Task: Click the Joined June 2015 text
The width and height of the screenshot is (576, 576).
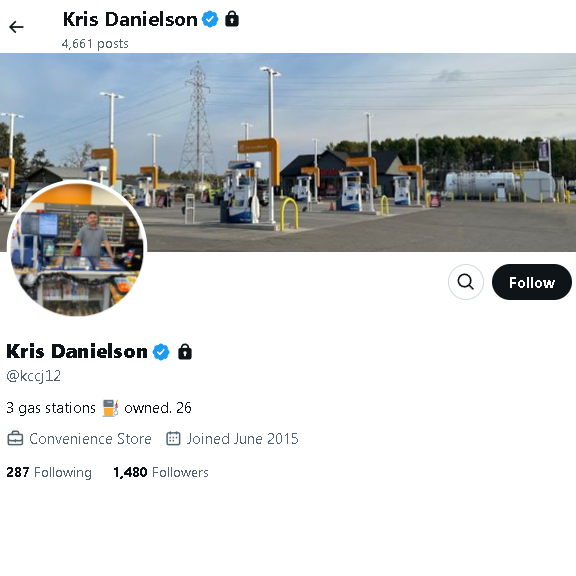Action: pyautogui.click(x=242, y=439)
